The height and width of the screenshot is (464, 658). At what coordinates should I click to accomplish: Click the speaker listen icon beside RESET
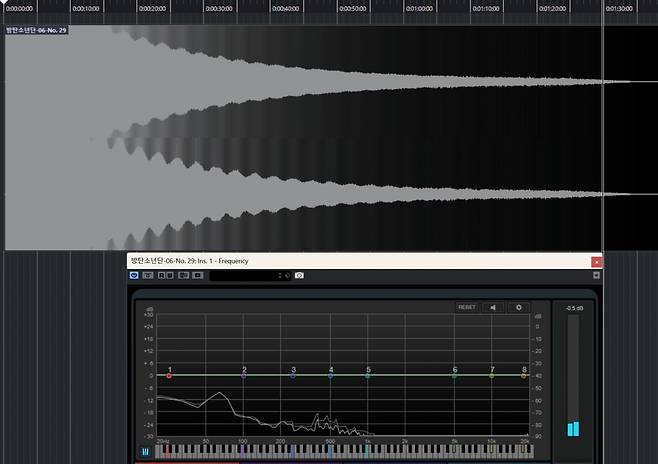493,308
